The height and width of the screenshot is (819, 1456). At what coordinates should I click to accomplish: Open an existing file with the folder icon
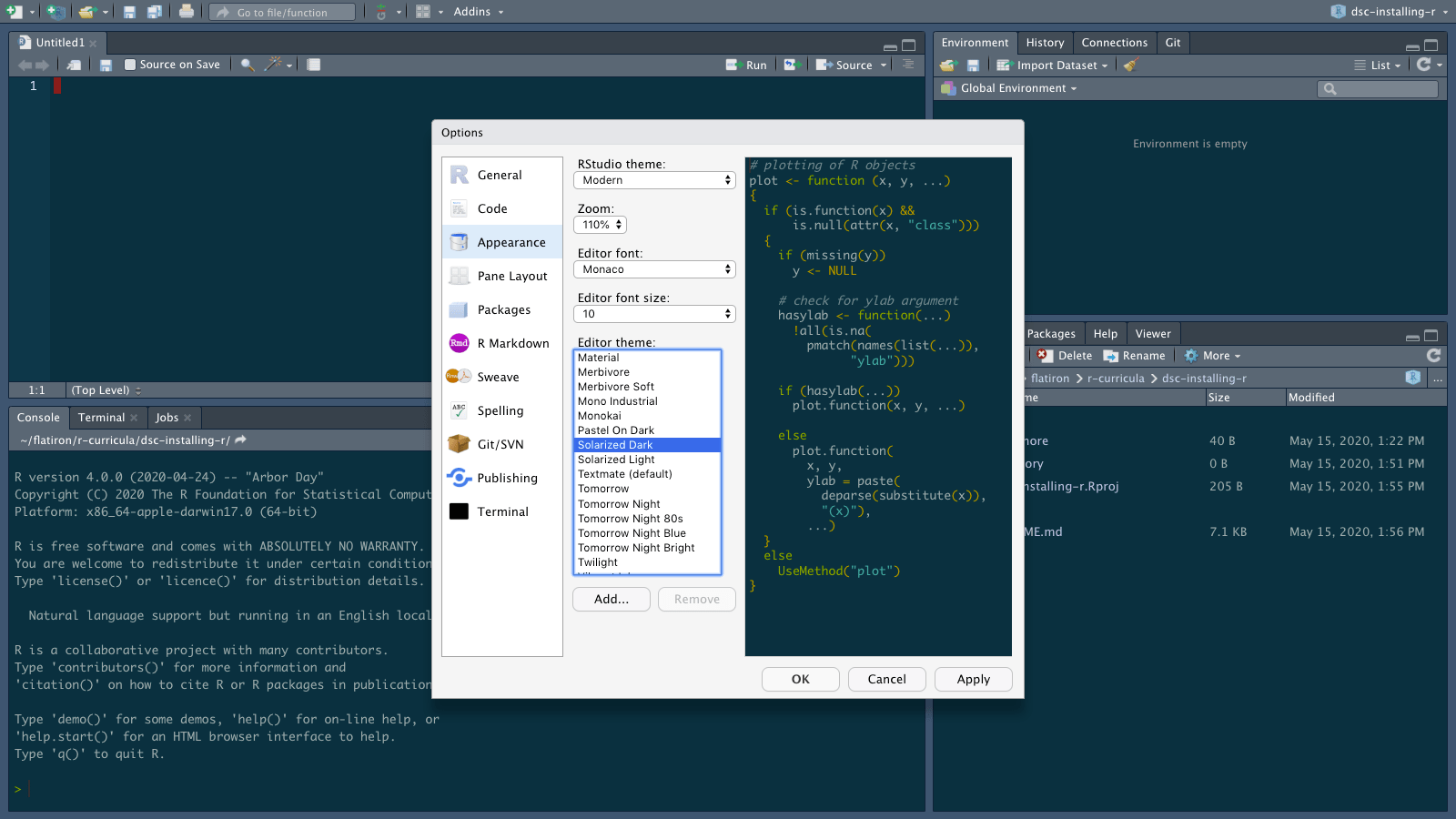(86, 11)
